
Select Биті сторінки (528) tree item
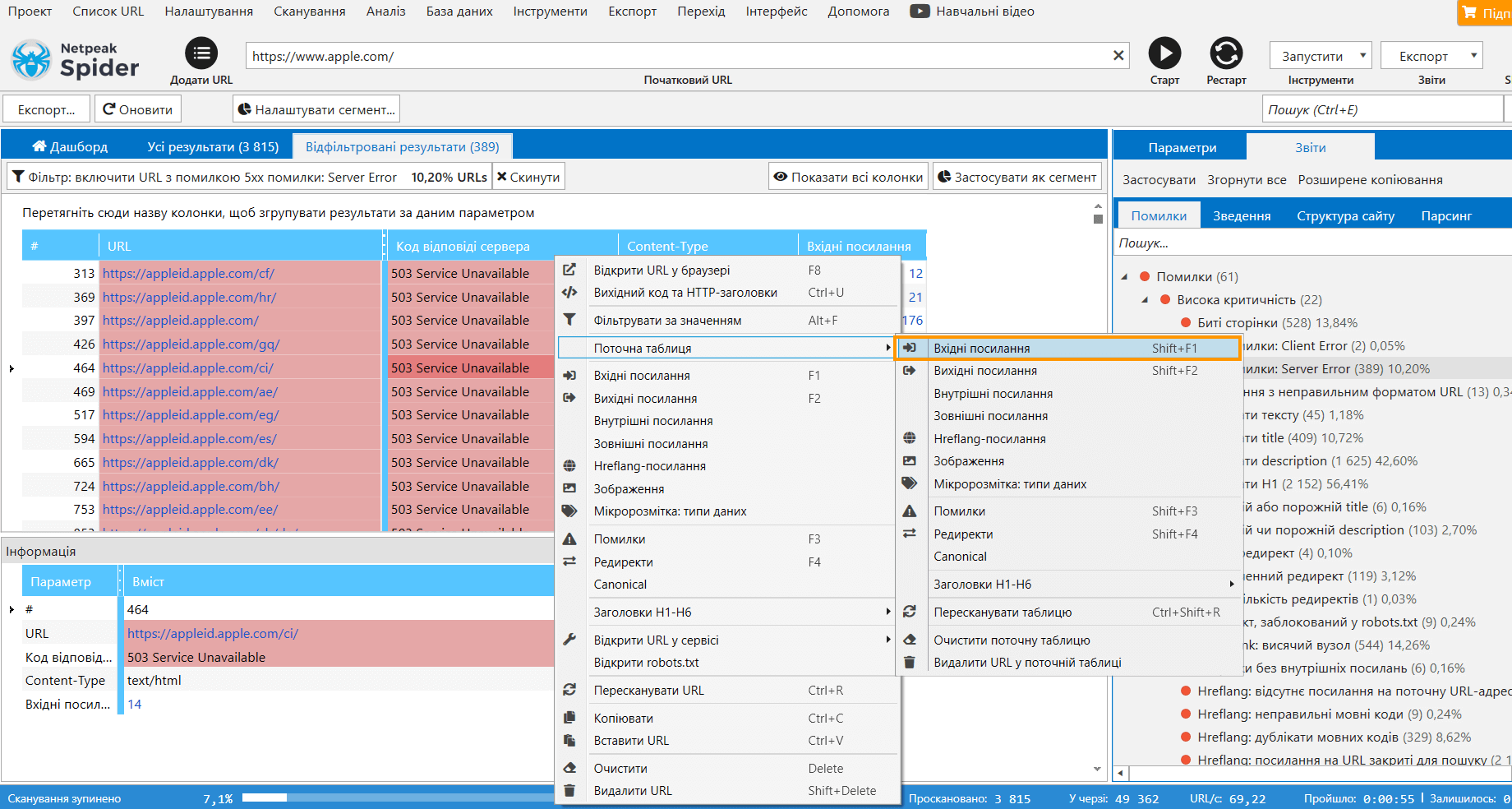pos(1277,323)
